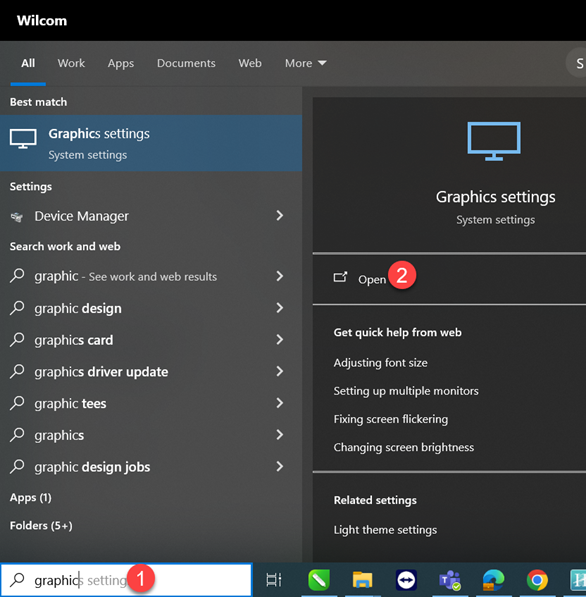Expand the Device Manager result chevron
This screenshot has height=597, width=586.
pos(279,215)
